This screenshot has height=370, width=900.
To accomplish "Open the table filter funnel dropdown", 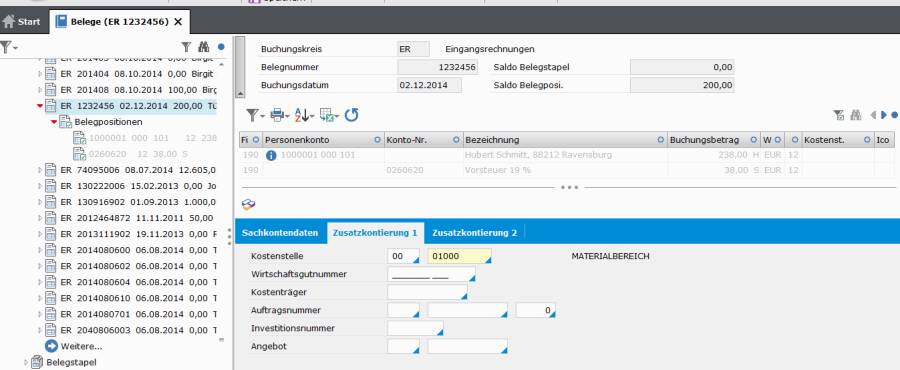I will 255,115.
